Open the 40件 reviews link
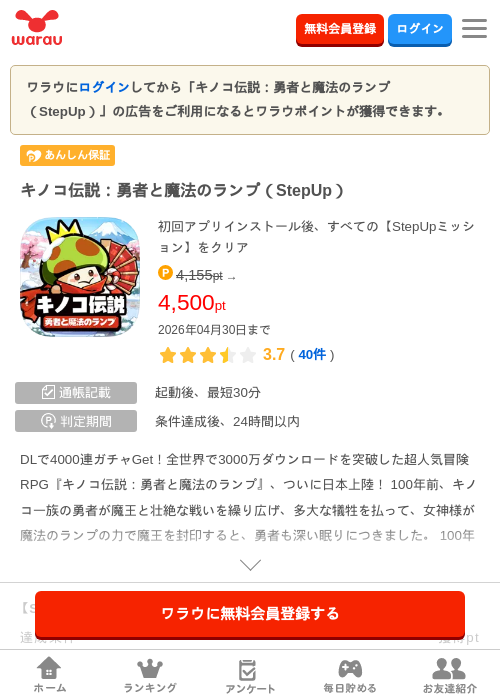The width and height of the screenshot is (500, 700). coord(312,355)
